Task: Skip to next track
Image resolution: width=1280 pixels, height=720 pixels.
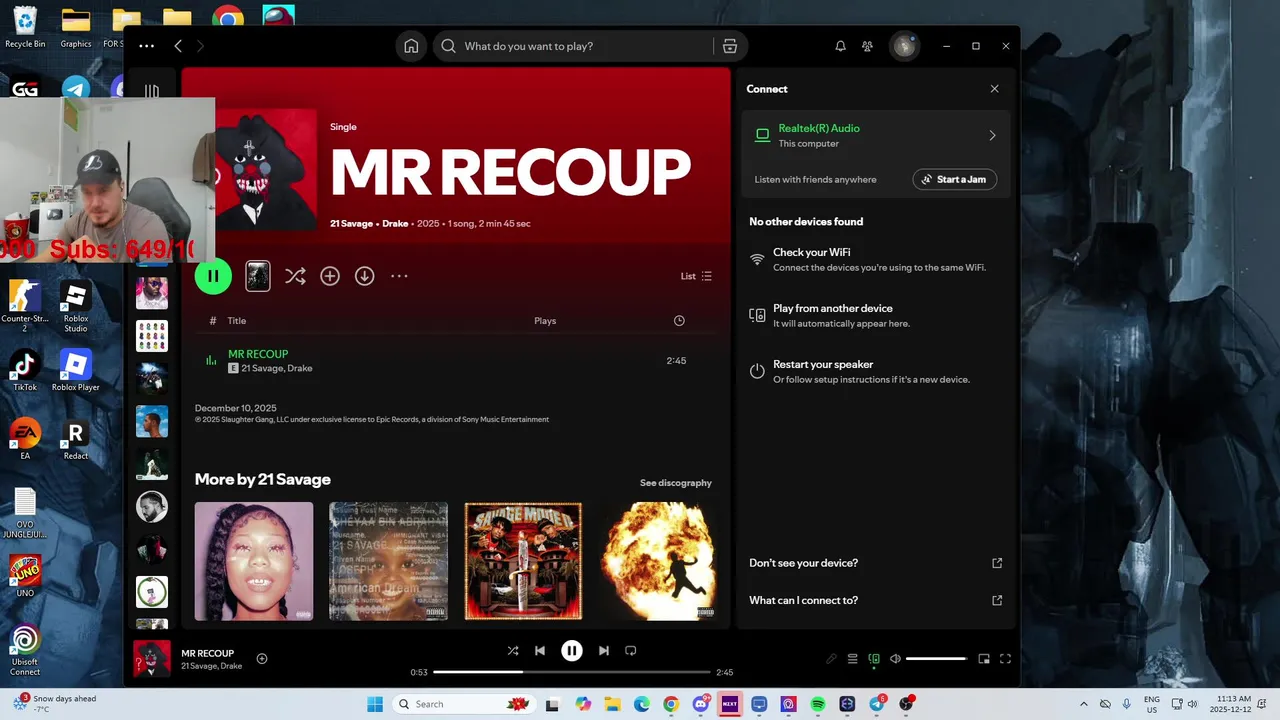Action: pos(603,650)
